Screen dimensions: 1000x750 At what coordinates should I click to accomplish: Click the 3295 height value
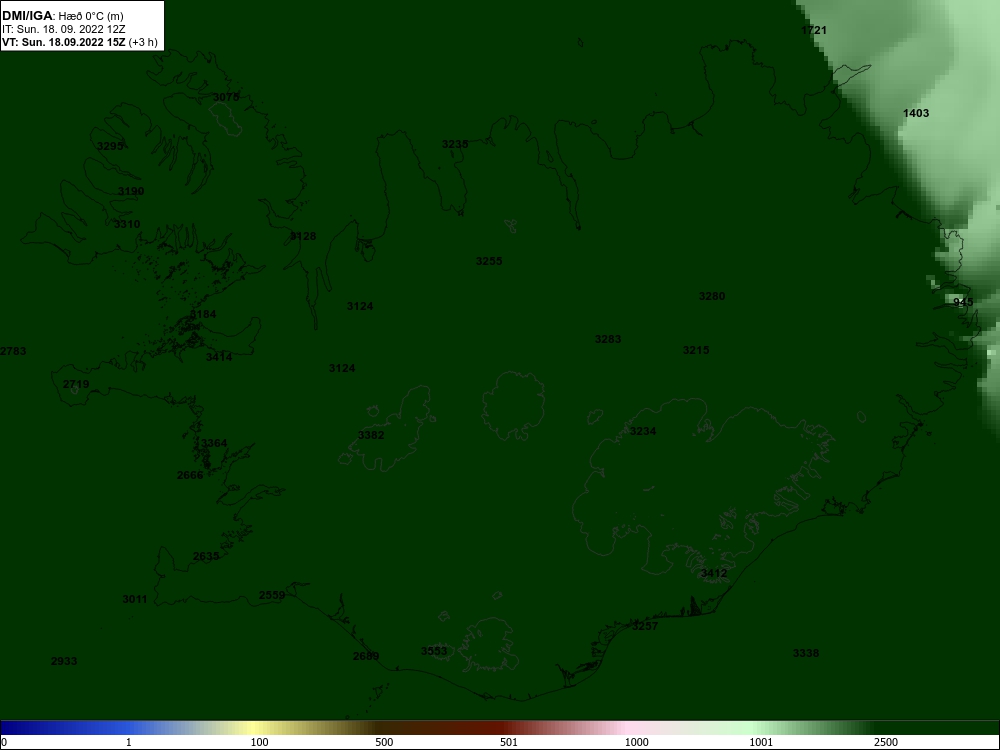(110, 146)
